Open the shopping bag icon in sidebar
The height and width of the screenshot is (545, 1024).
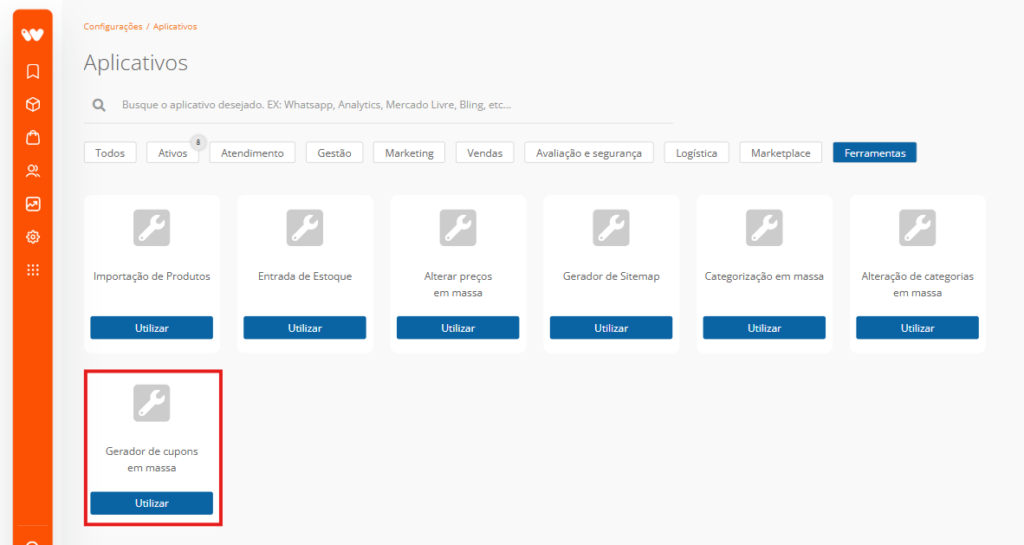pos(33,138)
